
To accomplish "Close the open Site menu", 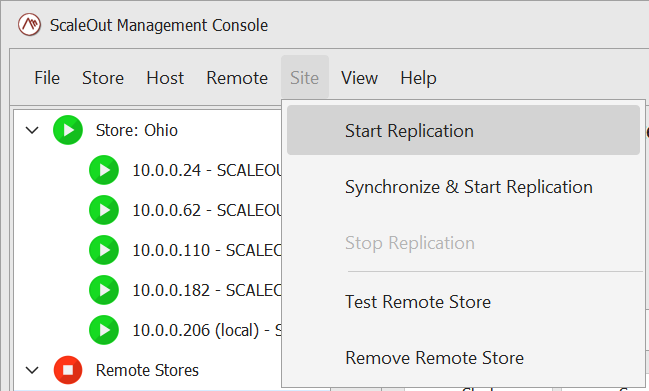I will tap(305, 78).
